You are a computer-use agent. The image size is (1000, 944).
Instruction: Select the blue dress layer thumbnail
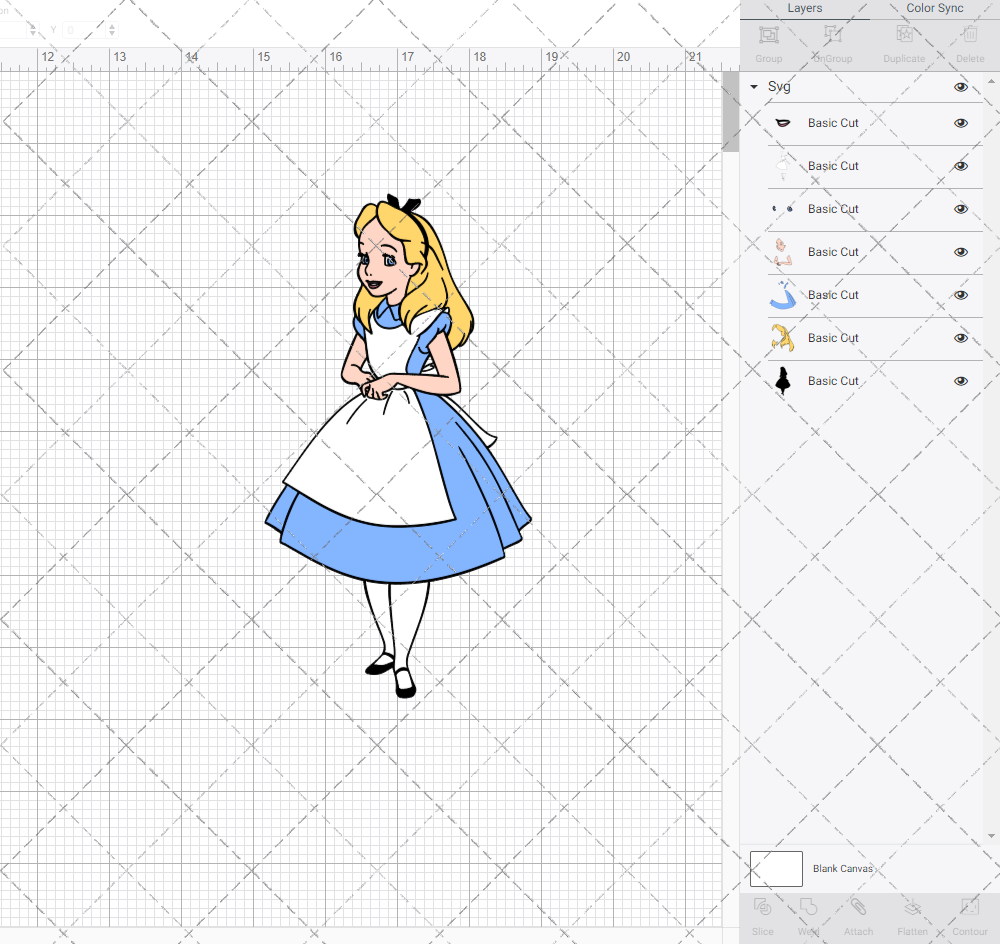click(x=783, y=295)
